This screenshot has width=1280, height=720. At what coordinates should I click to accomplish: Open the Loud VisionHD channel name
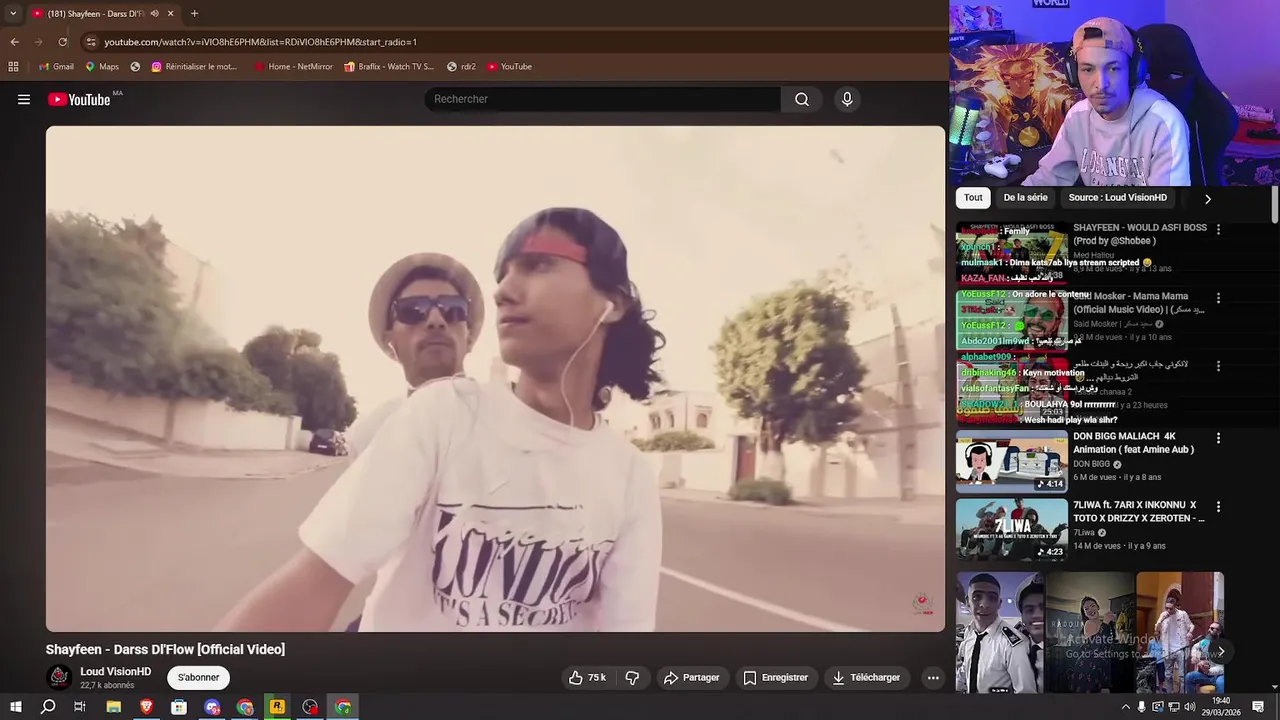pos(116,672)
